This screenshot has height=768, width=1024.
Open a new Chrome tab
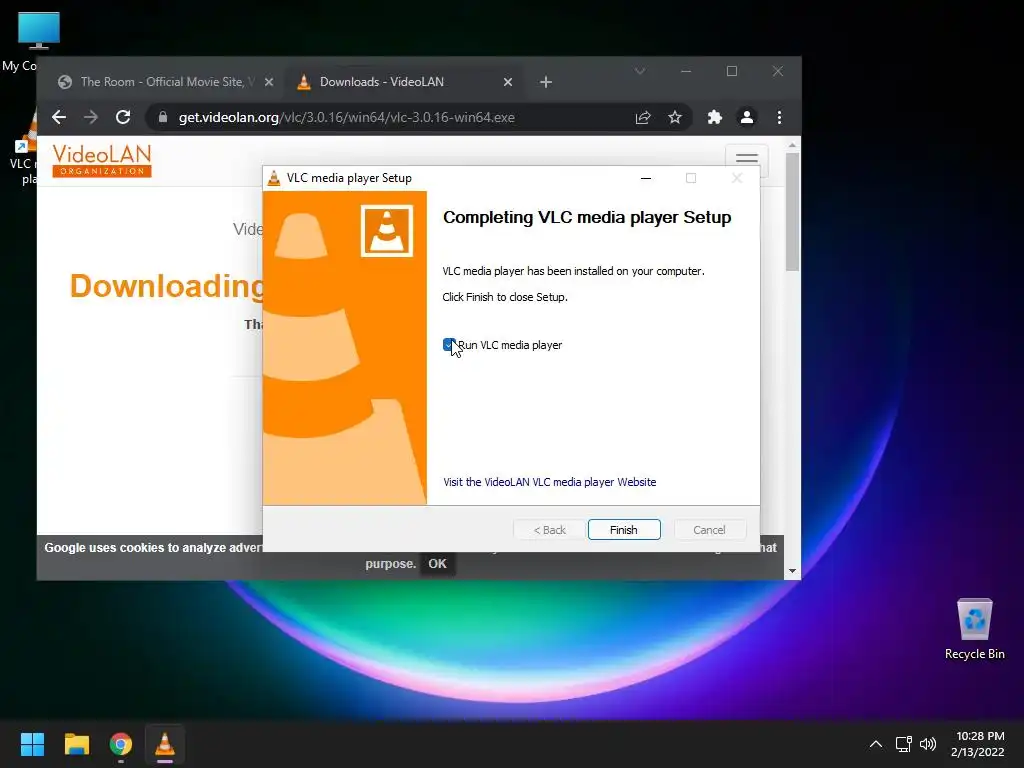[x=546, y=82]
